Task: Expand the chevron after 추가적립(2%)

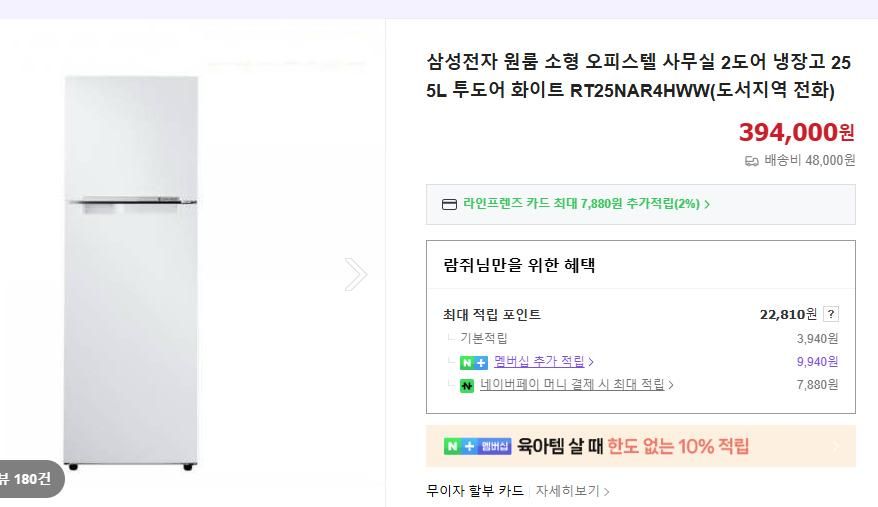Action: point(707,204)
